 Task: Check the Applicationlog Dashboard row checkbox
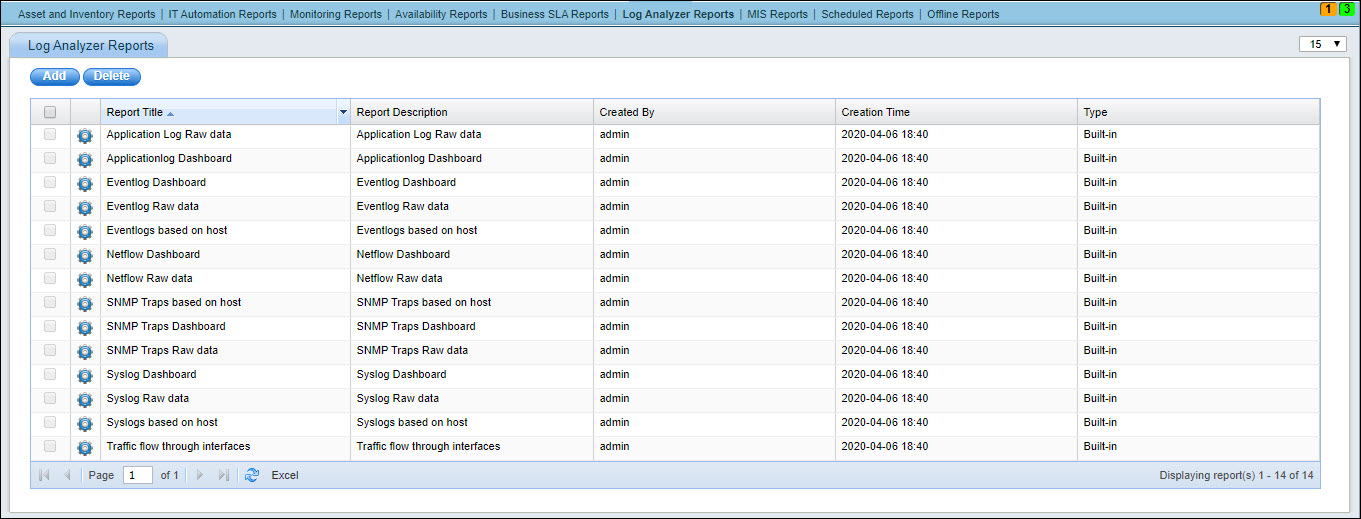50,158
